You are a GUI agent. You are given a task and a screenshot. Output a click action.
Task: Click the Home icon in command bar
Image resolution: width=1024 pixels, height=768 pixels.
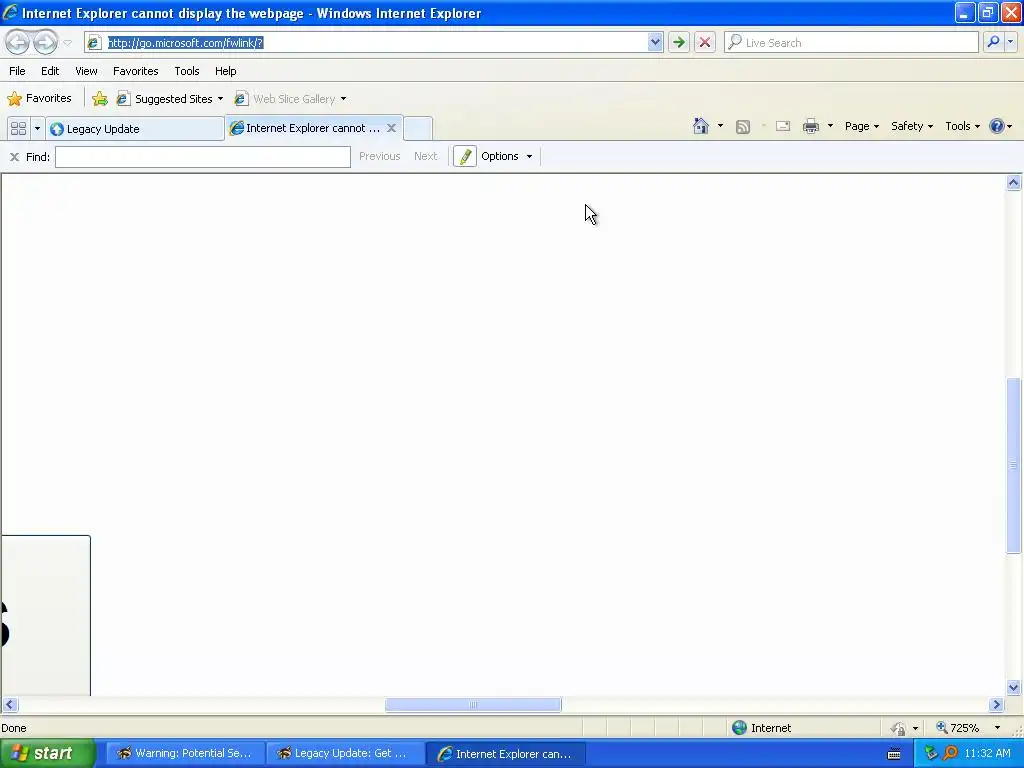701,126
